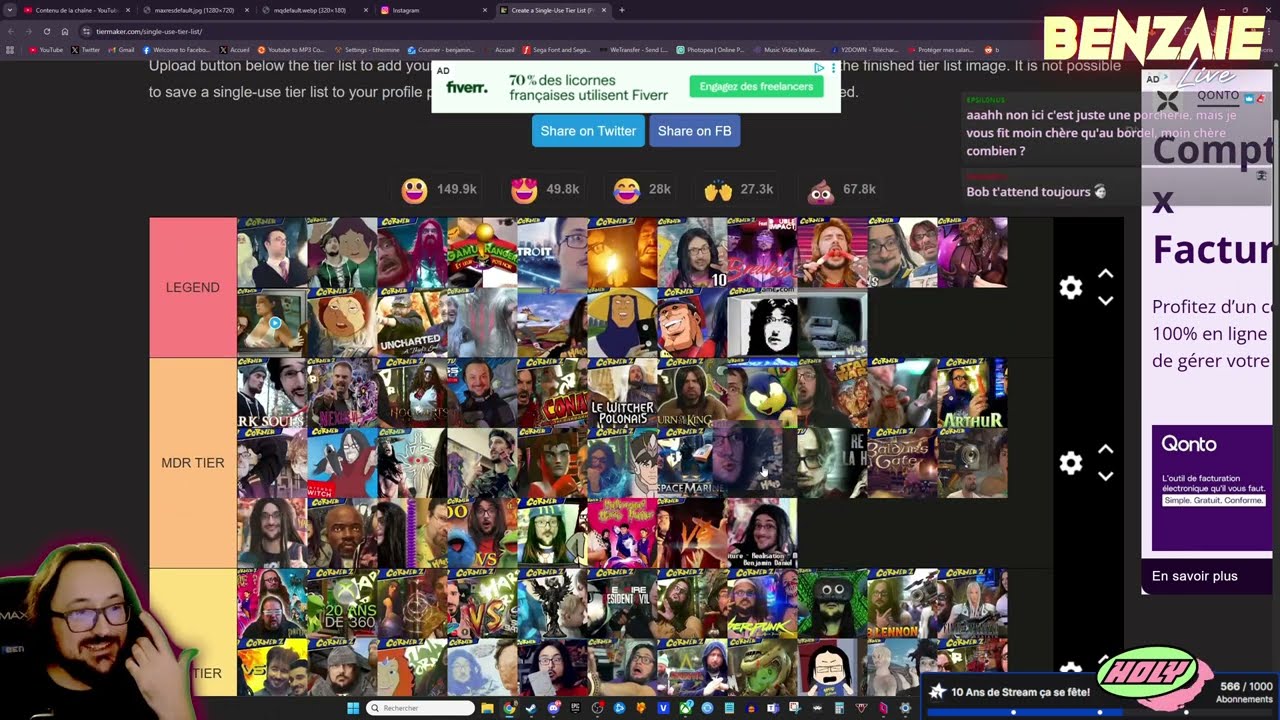Screen dimensions: 1280x720
Task: Reload the page
Action: click(x=47, y=31)
